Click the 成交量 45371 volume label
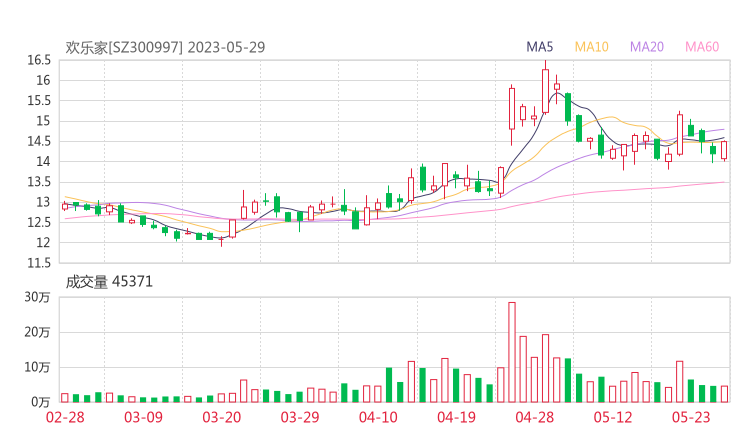740x440 pixels. tap(109, 282)
